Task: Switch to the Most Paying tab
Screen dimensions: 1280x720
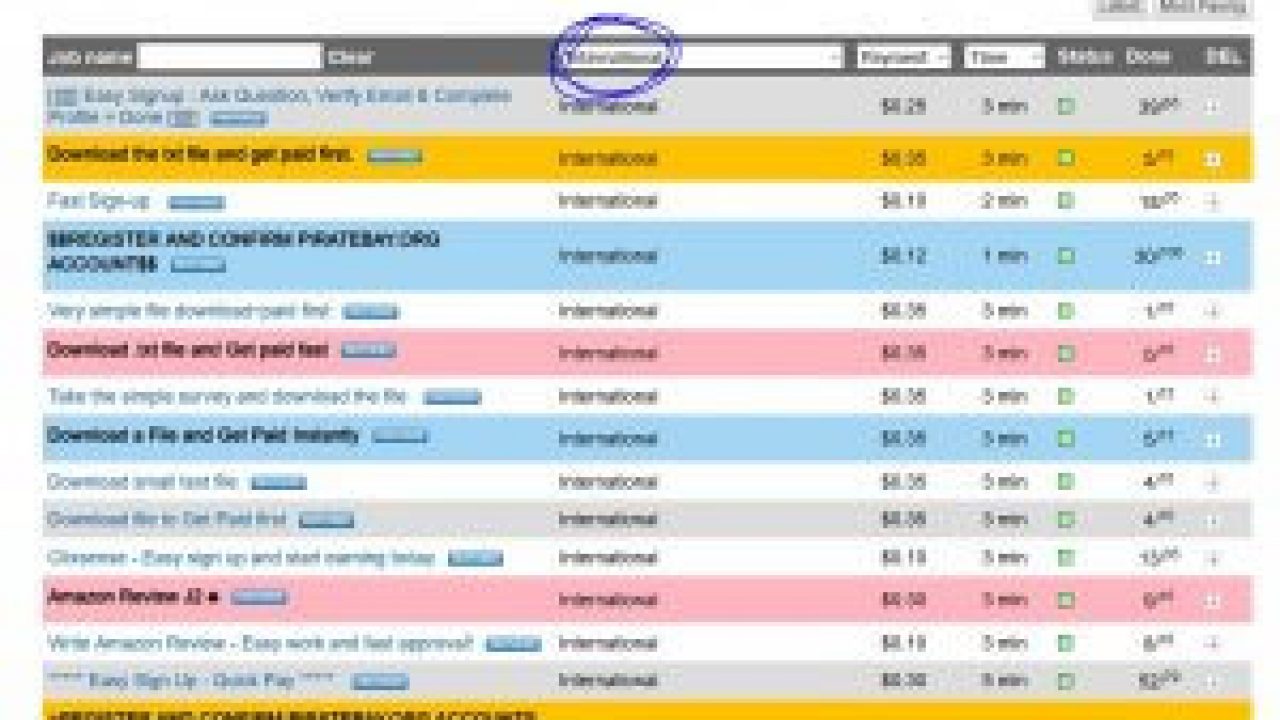Action: coord(1203,7)
